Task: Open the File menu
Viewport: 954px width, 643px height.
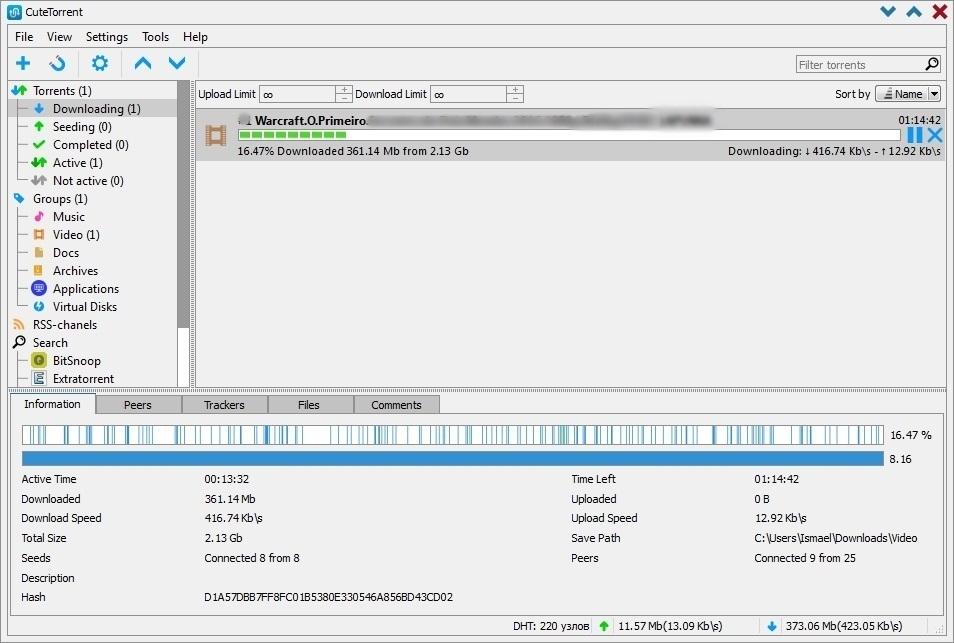Action: point(24,36)
